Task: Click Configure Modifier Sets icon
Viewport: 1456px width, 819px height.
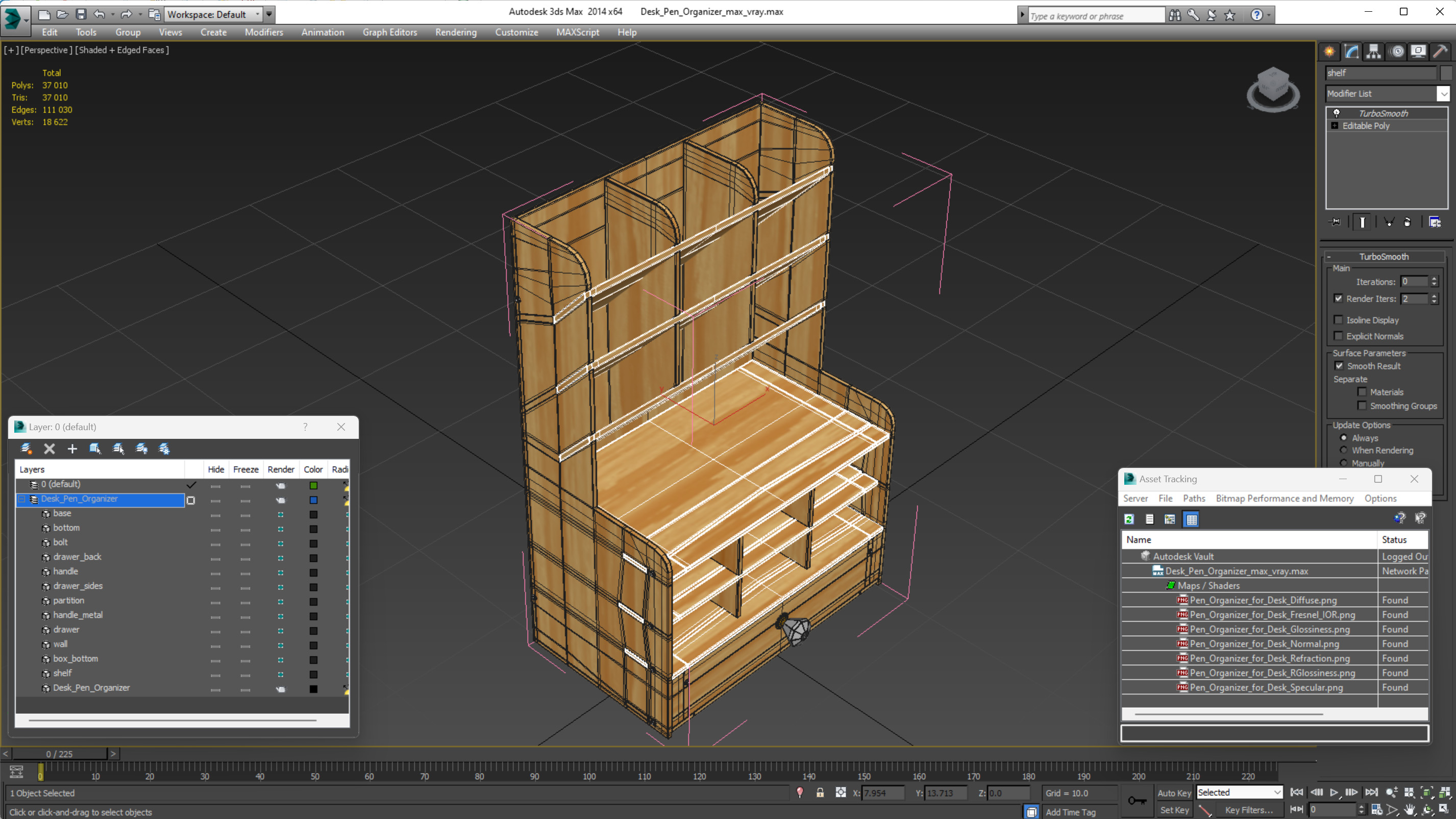Action: click(x=1435, y=222)
